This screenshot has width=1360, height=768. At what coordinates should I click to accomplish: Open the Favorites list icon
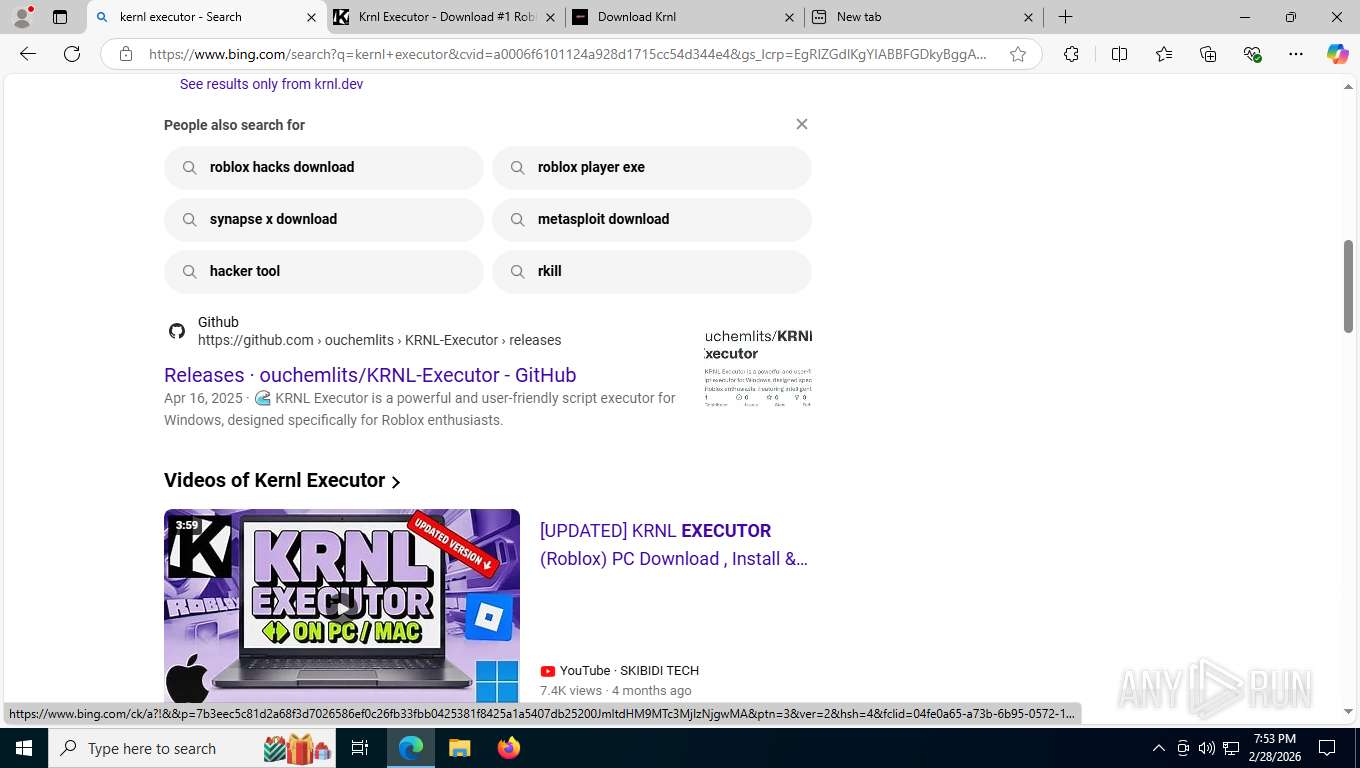tap(1164, 54)
